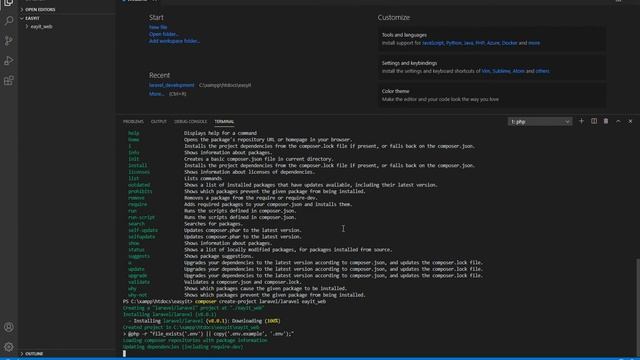Click 'Displays help for a command' text
This screenshot has width=640, height=360.
[220, 133]
